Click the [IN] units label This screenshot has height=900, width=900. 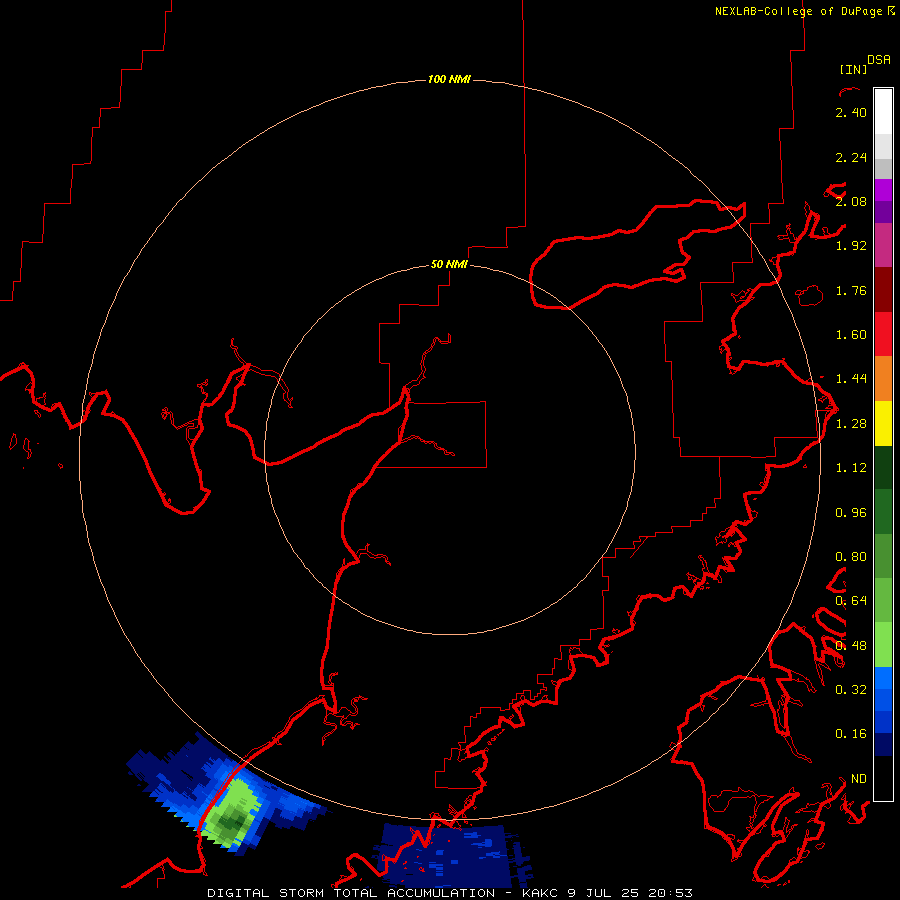point(853,69)
